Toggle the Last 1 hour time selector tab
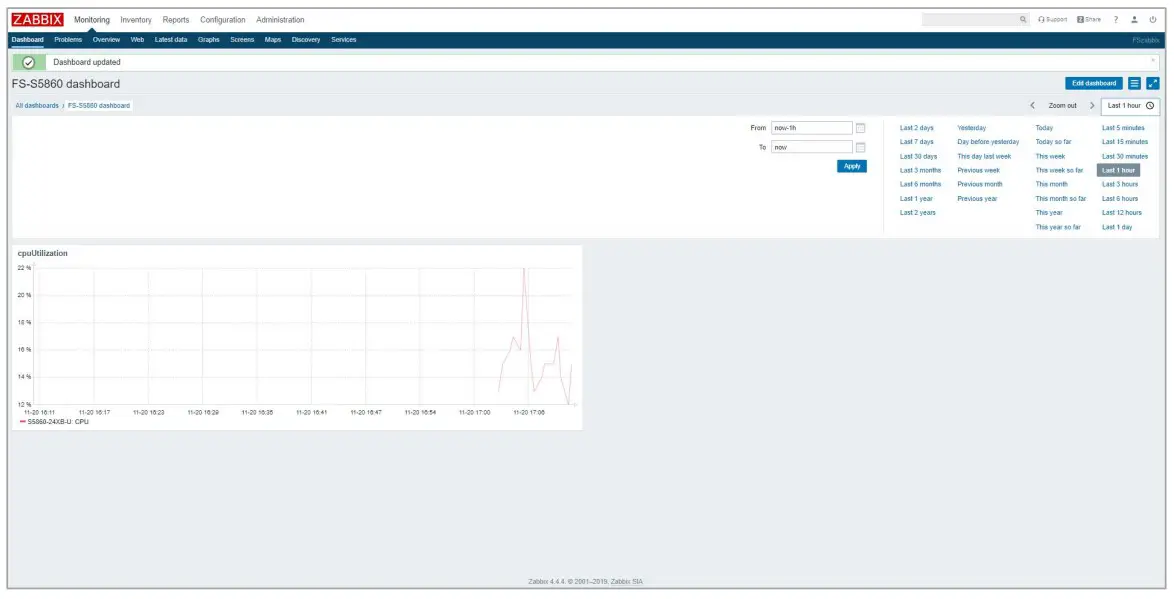Image resolution: width=1174 pixels, height=599 pixels. tap(1130, 106)
